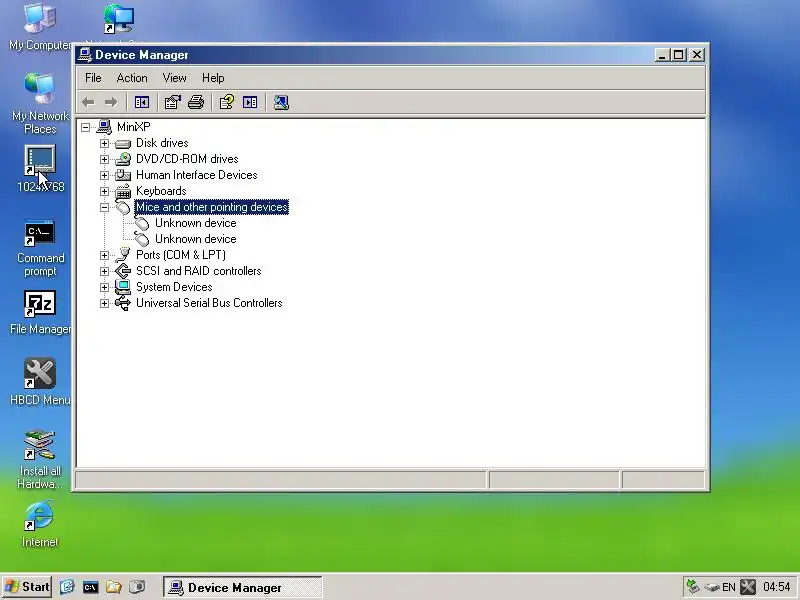Image resolution: width=800 pixels, height=600 pixels.
Task: Click the first quick launch icon beside Start
Action: (67, 587)
